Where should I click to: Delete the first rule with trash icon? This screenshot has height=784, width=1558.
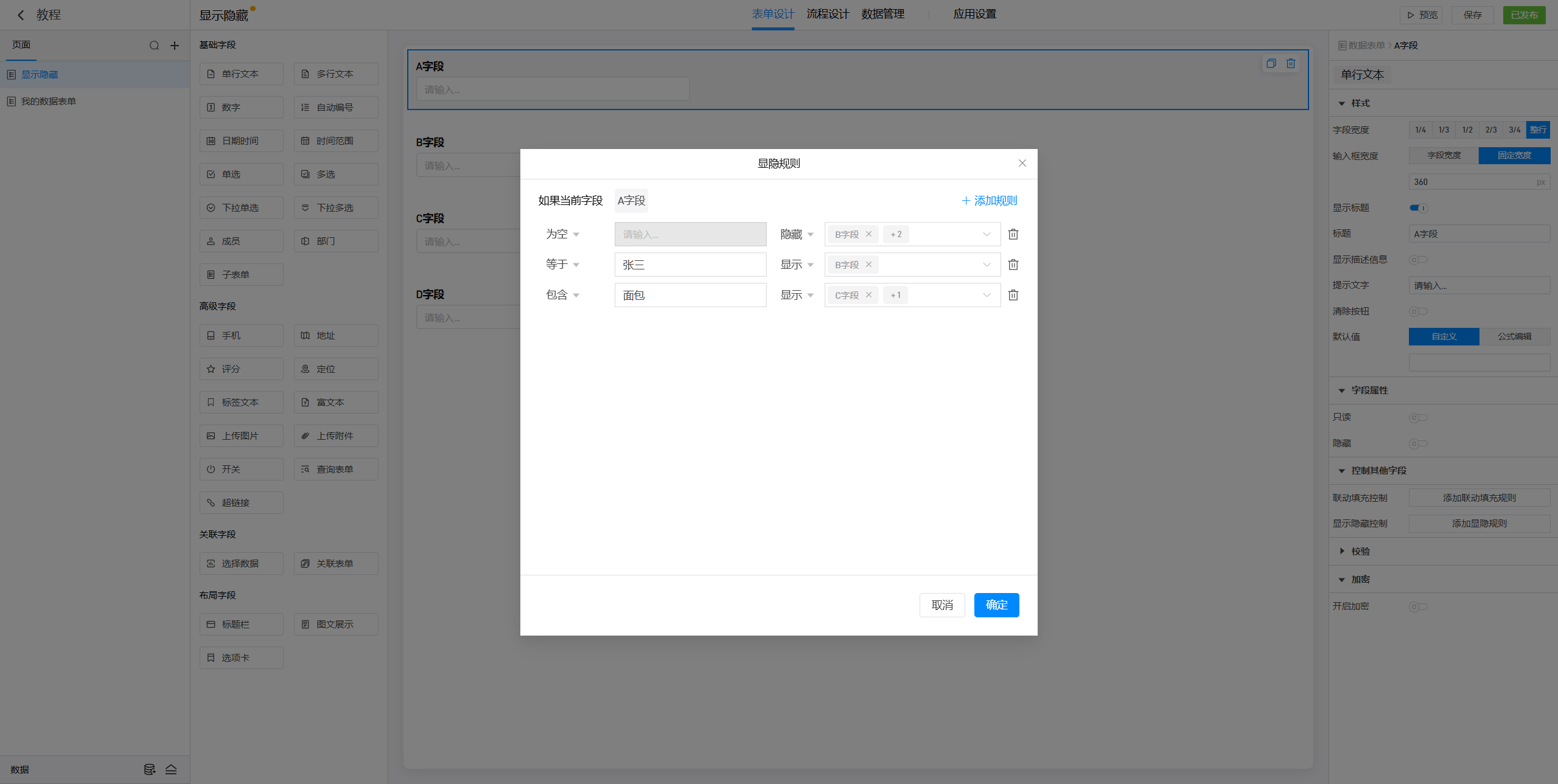pos(1013,234)
